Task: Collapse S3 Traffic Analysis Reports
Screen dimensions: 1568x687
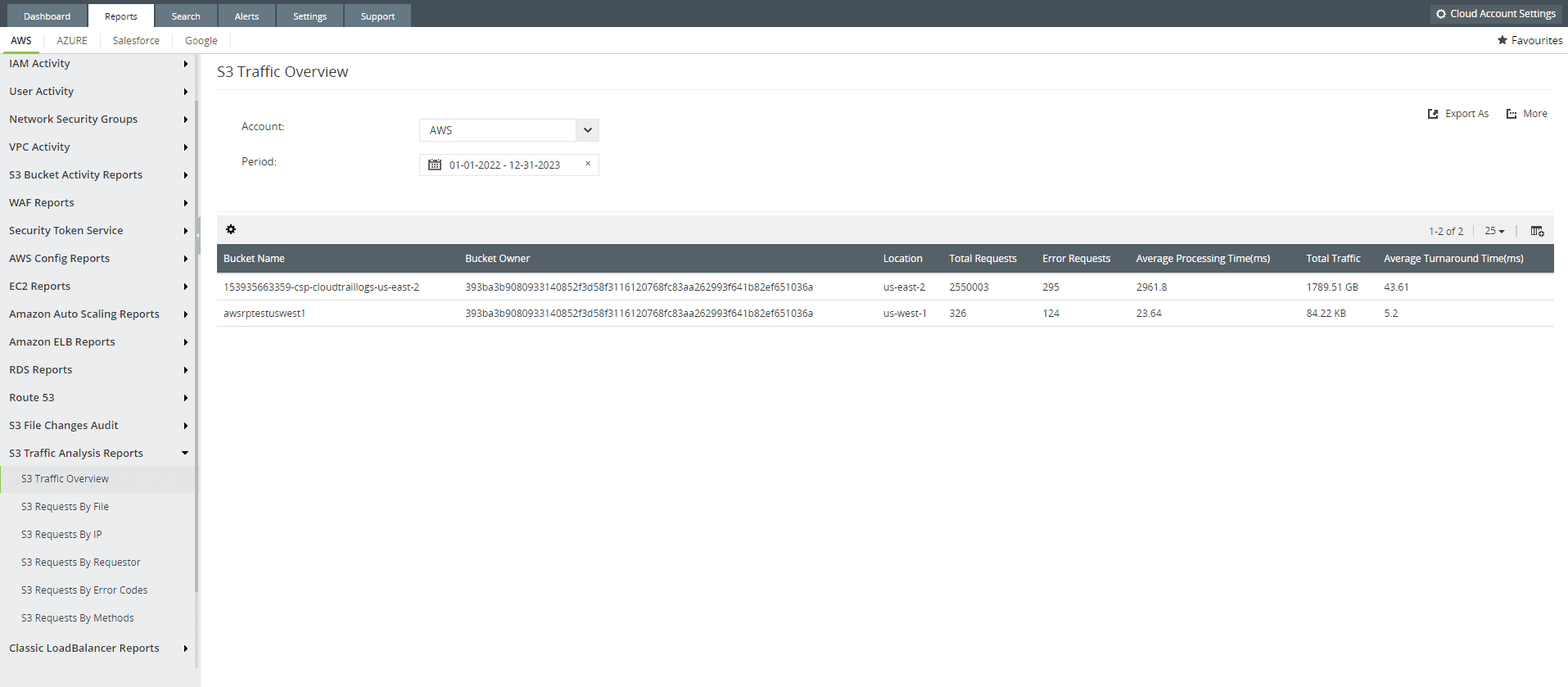Action: (185, 453)
